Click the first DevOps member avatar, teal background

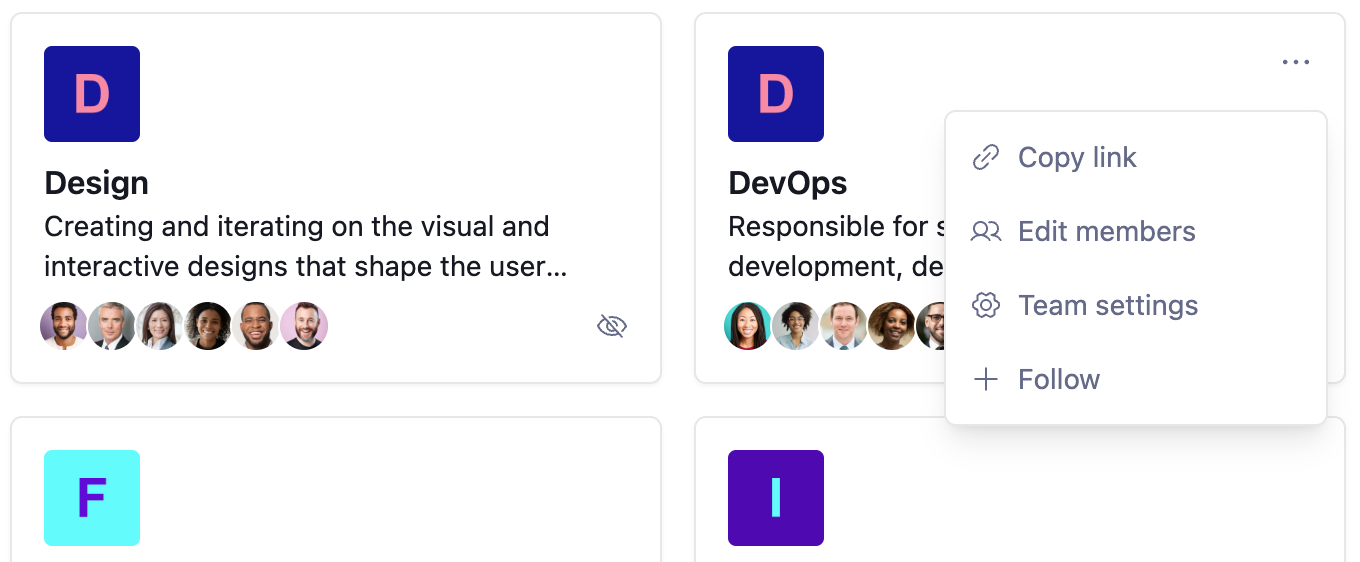748,326
